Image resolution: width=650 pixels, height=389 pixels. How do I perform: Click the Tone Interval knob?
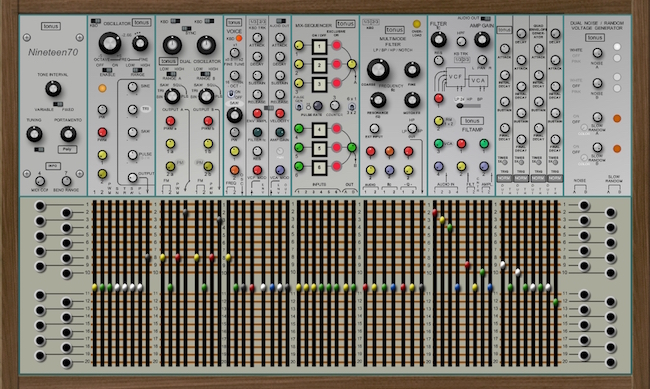(x=53, y=89)
